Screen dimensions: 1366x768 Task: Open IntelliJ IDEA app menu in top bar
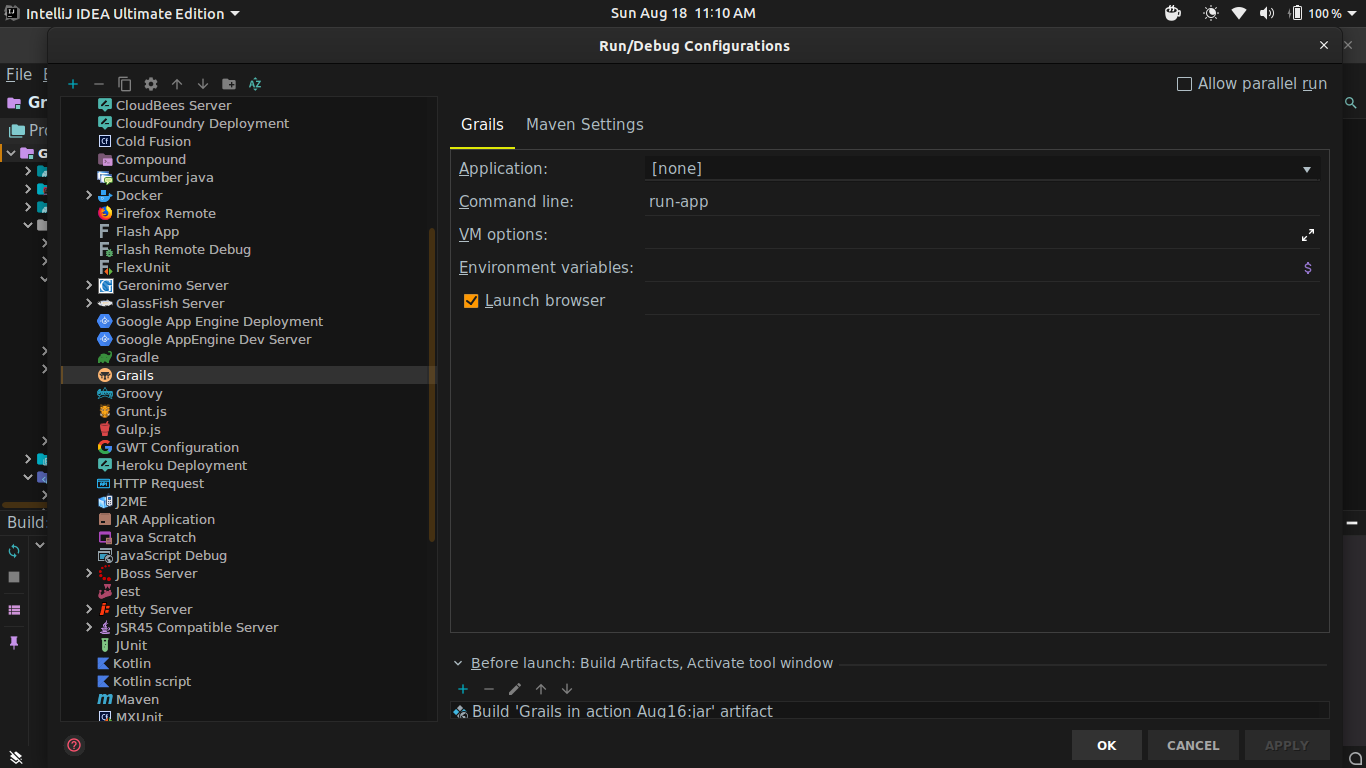click(x=124, y=14)
